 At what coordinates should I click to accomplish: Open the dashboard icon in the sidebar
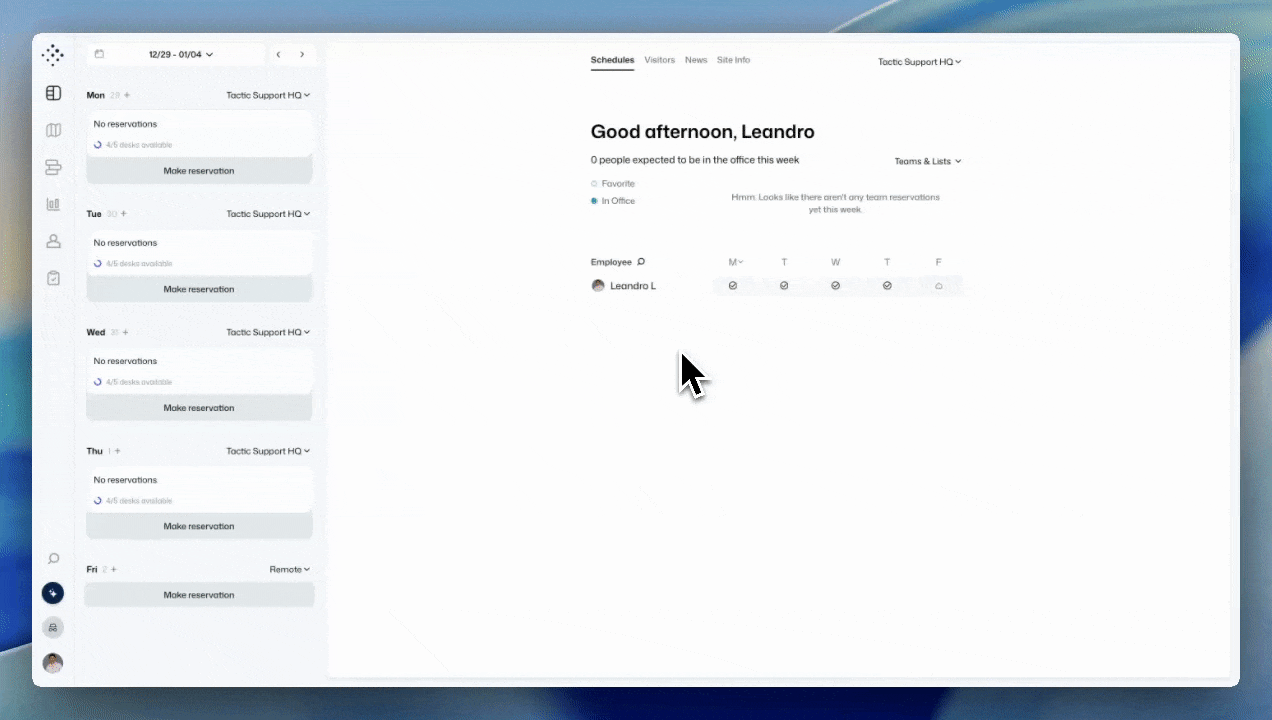[x=53, y=92]
